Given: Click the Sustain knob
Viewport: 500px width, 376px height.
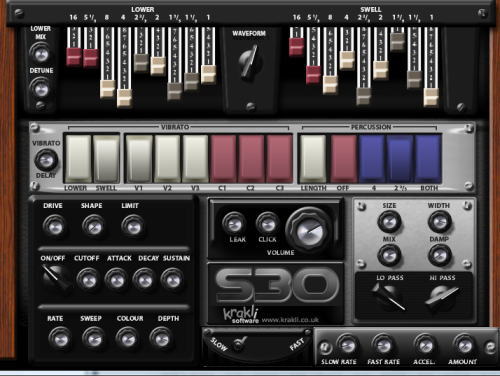Looking at the screenshot, I should (x=172, y=279).
